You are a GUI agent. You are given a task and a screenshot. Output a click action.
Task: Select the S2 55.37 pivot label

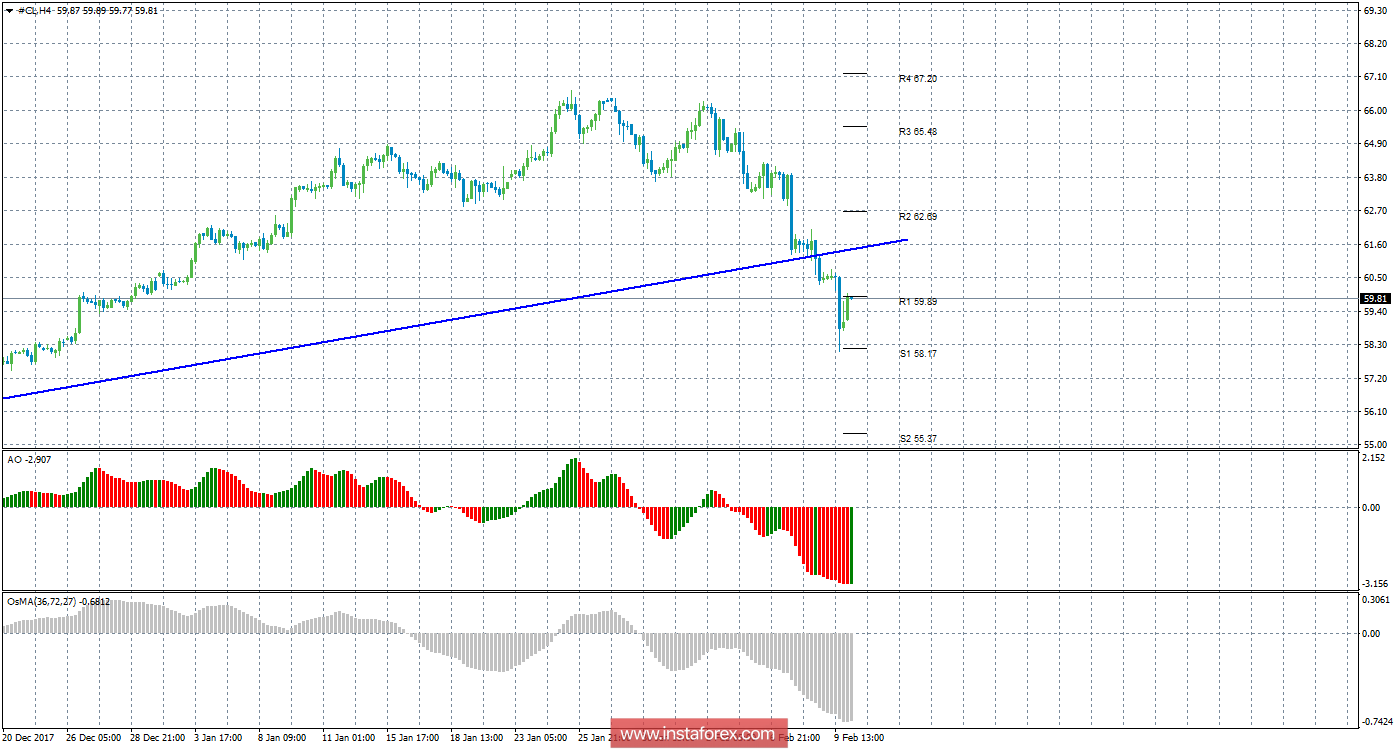coord(917,438)
